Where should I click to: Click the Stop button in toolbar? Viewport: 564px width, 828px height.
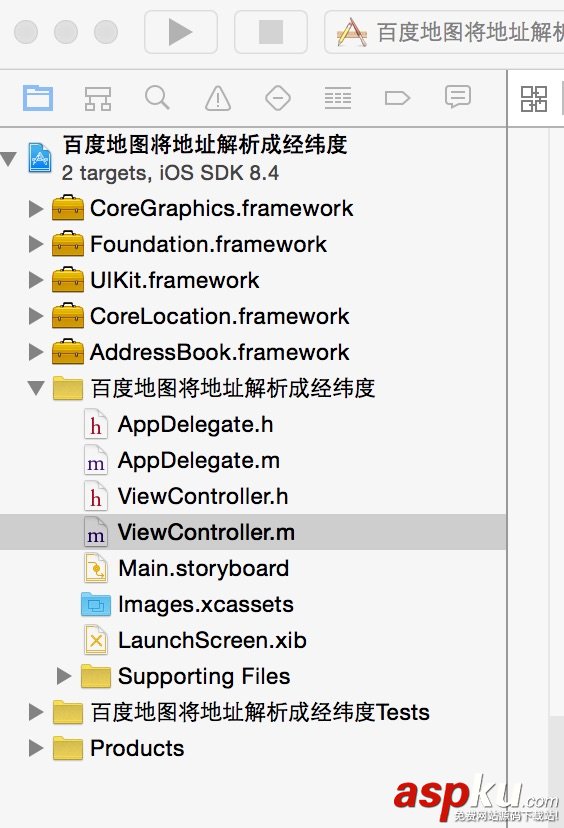[x=271, y=32]
